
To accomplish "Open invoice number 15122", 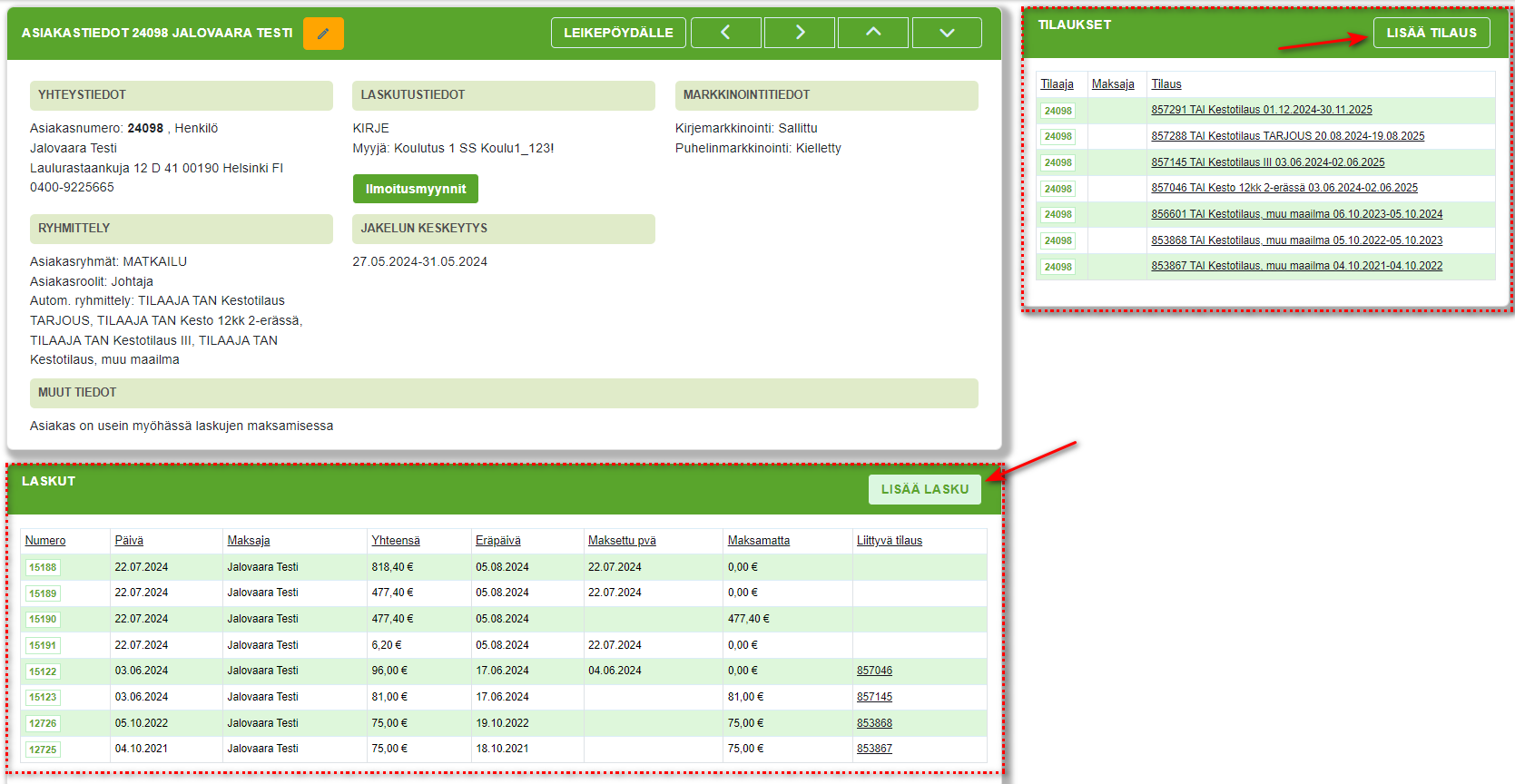I will (43, 671).
